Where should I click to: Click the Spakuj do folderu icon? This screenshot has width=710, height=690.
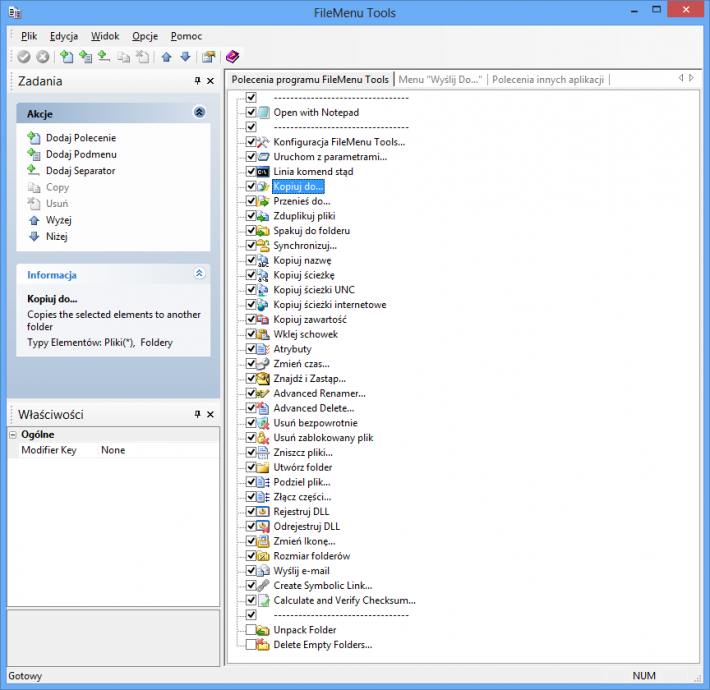tap(263, 231)
